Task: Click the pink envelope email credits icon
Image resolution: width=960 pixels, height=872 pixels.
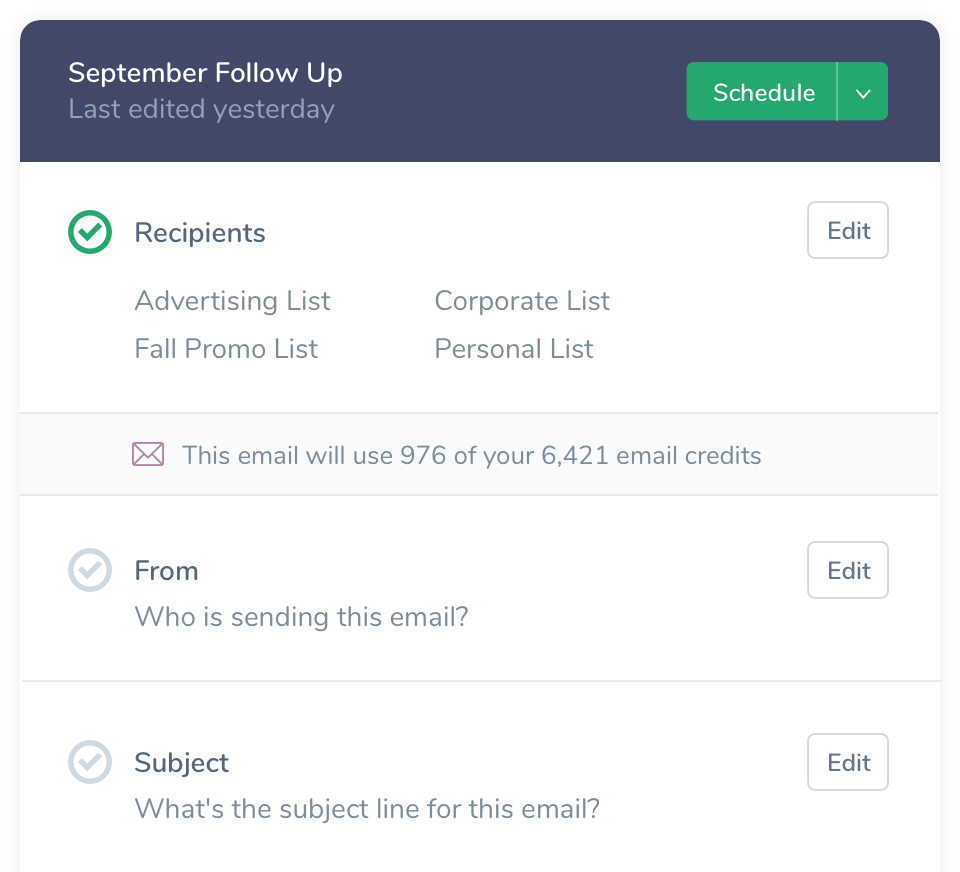Action: [148, 456]
